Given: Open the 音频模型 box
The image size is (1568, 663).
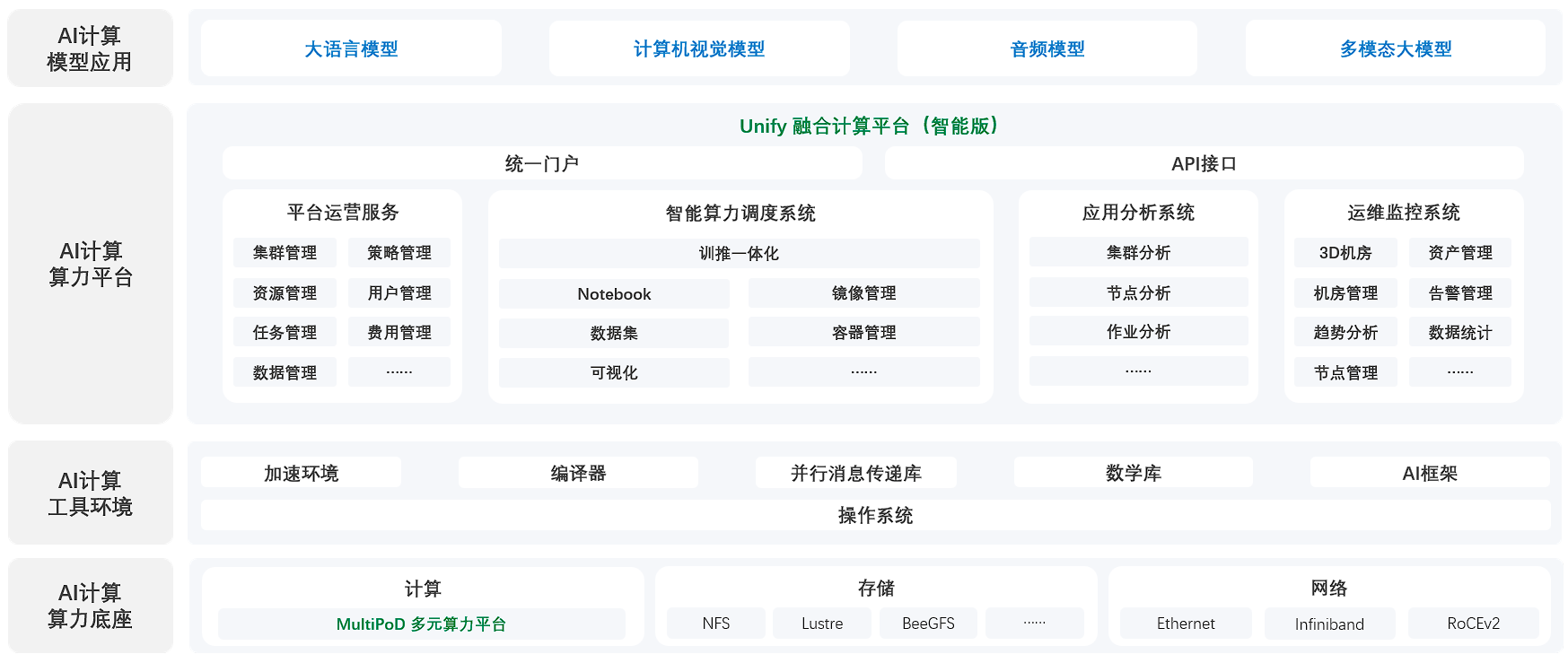Looking at the screenshot, I should (1047, 48).
